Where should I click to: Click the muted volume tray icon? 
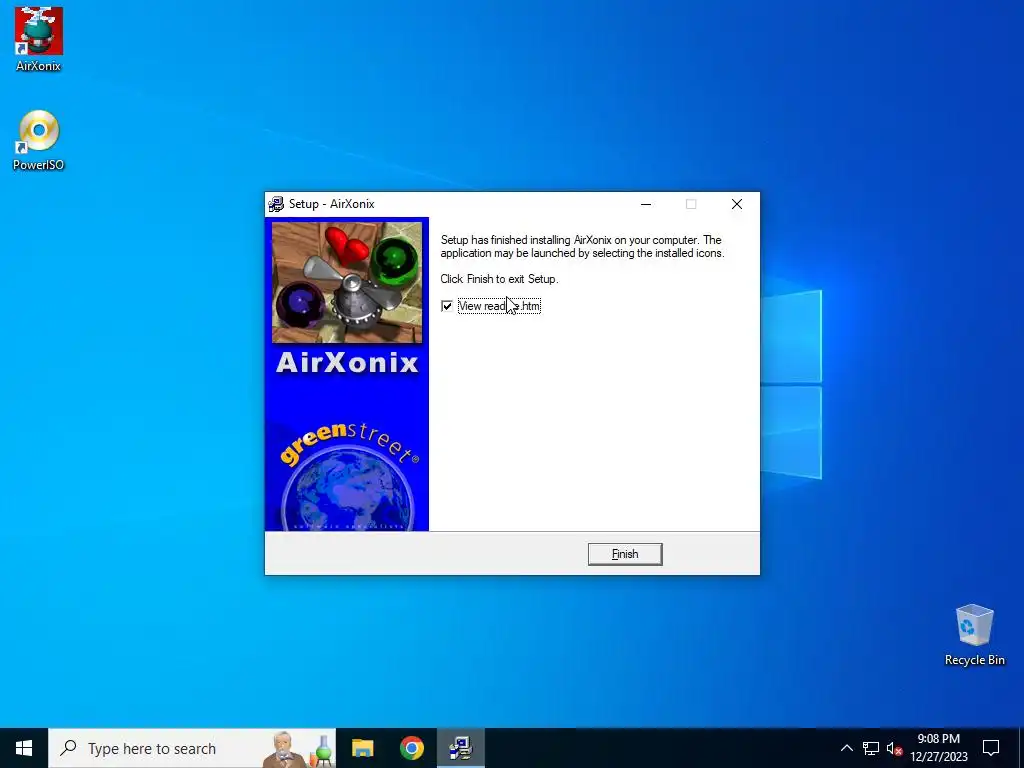coord(894,748)
